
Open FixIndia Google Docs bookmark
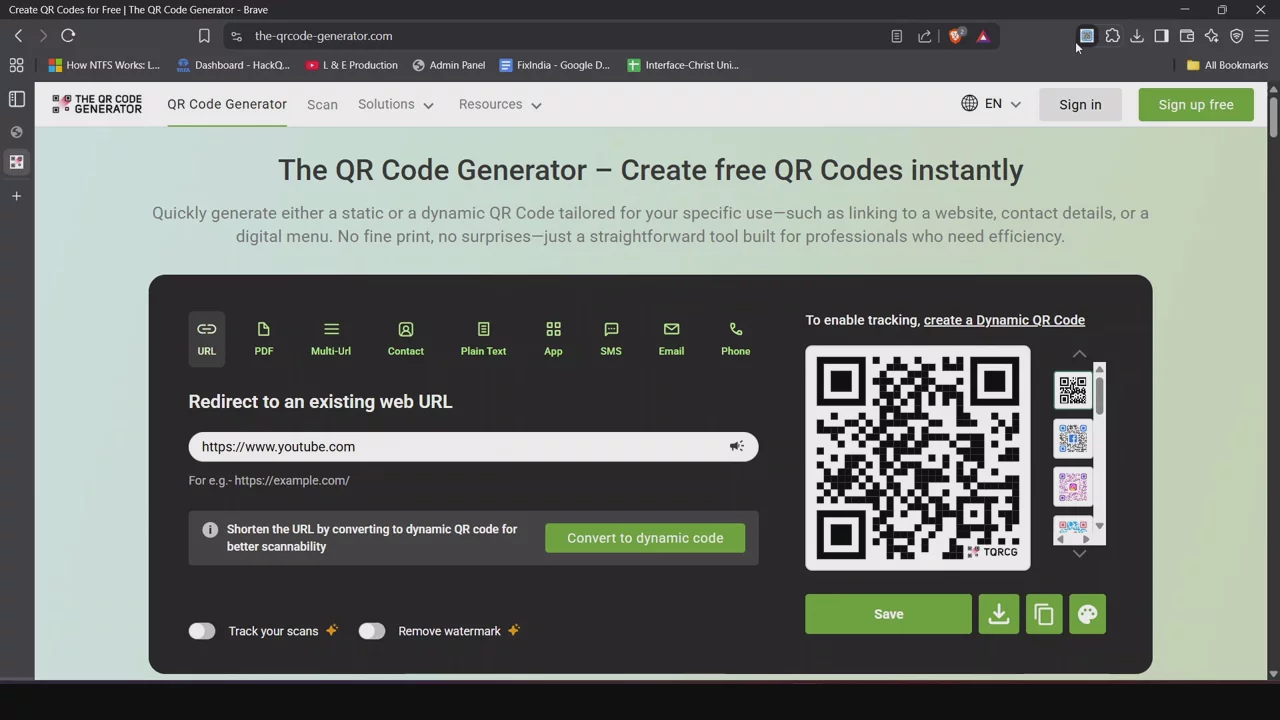pyautogui.click(x=554, y=65)
